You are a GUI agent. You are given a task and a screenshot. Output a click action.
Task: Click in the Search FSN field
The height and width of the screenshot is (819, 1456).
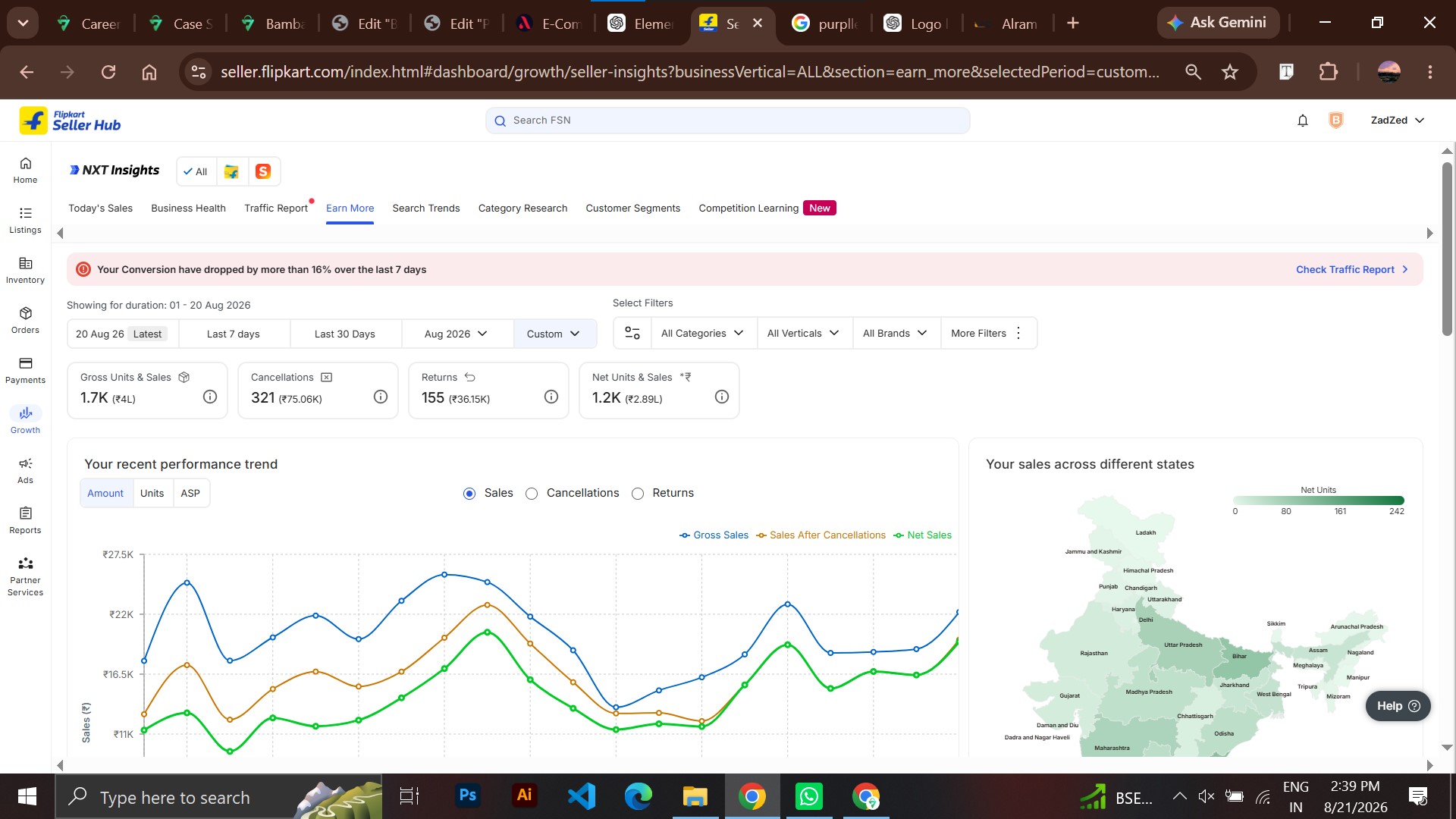[728, 121]
